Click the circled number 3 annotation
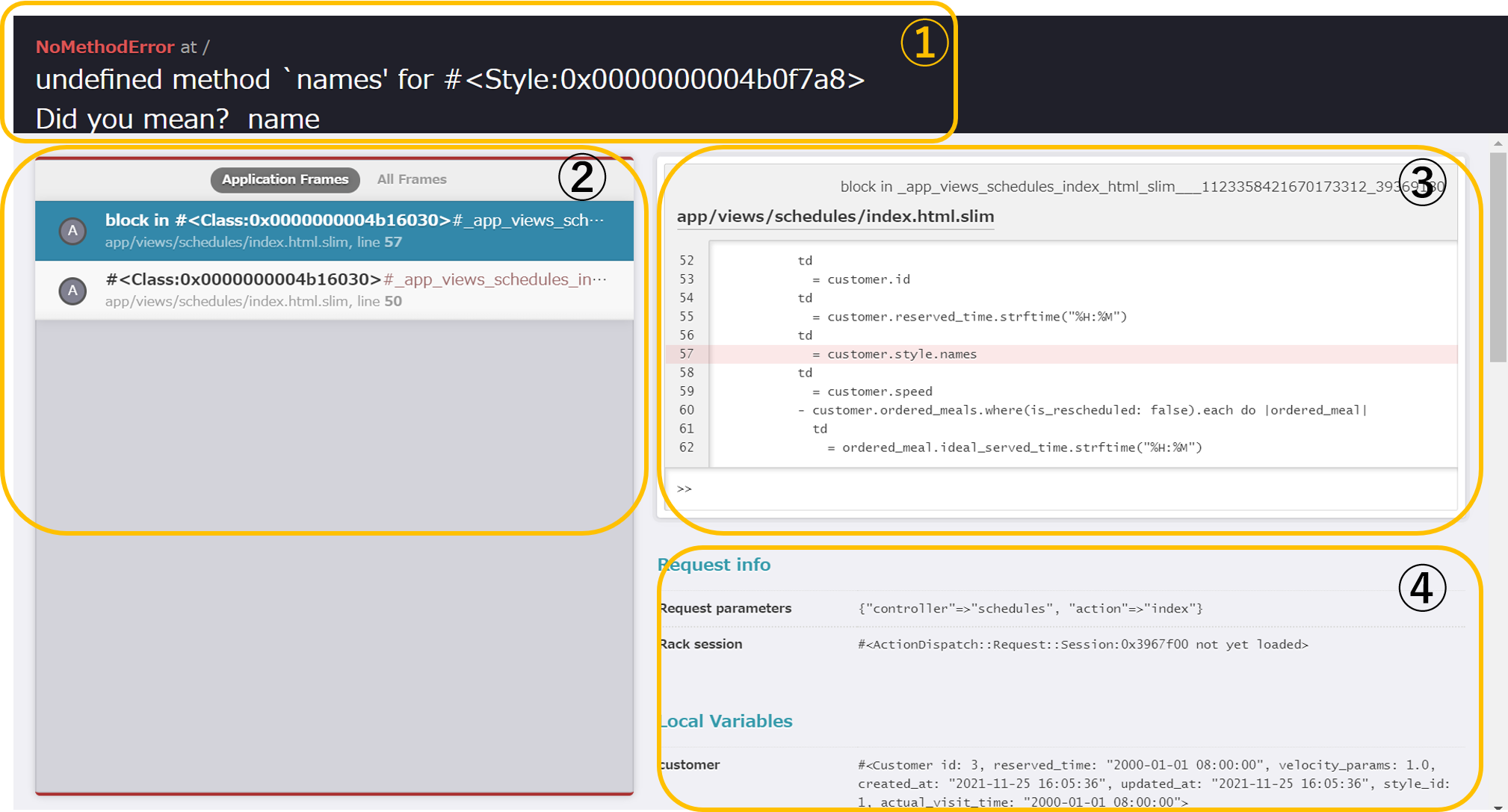 click(1422, 183)
